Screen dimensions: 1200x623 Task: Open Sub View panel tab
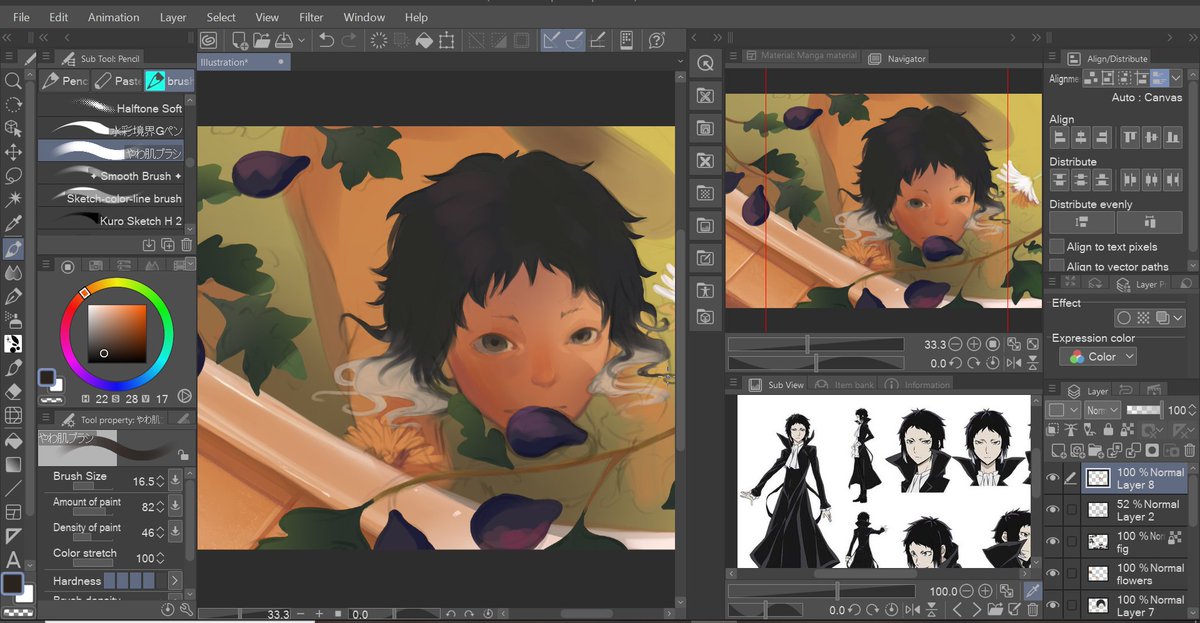point(775,384)
